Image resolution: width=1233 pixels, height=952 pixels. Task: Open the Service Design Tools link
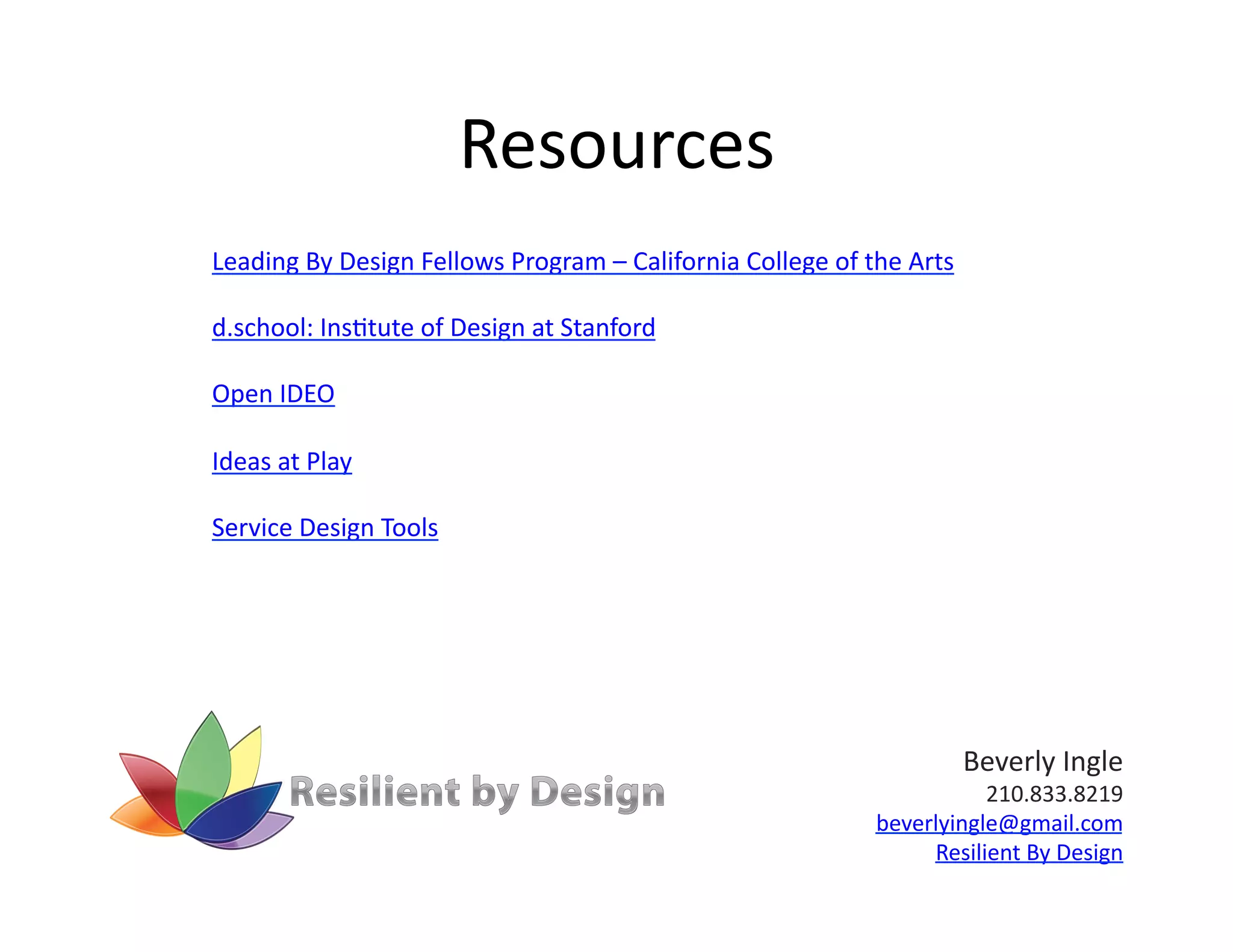[x=325, y=528]
